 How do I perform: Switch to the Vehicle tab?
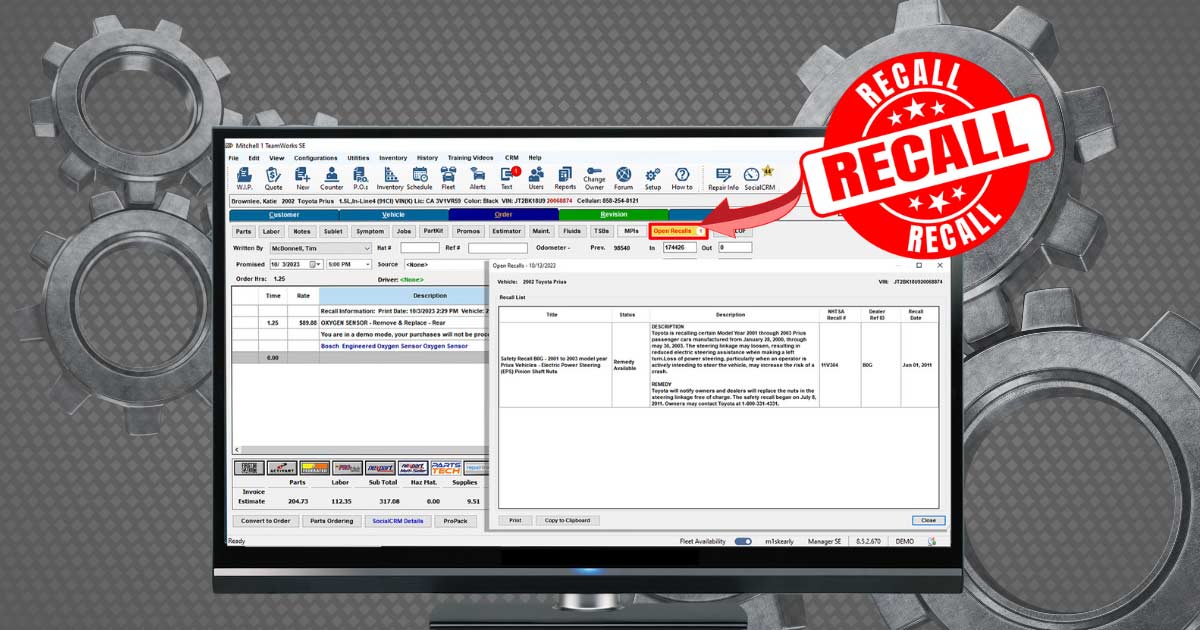pos(393,214)
